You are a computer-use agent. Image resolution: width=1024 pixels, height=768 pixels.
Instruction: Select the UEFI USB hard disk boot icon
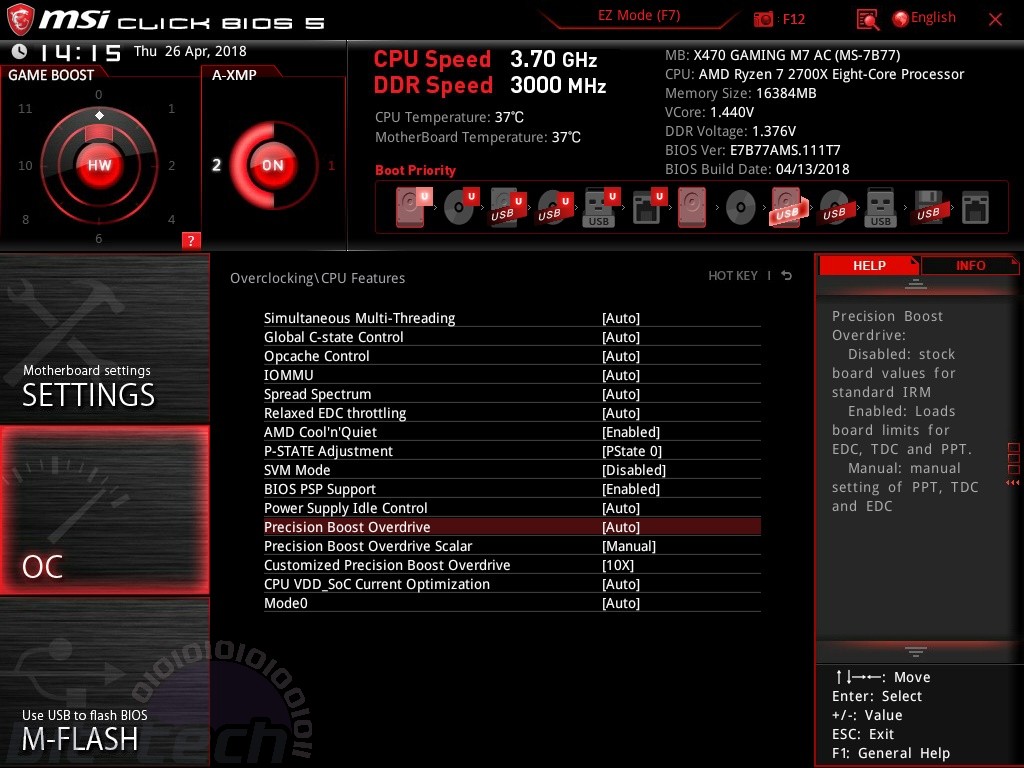(507, 207)
